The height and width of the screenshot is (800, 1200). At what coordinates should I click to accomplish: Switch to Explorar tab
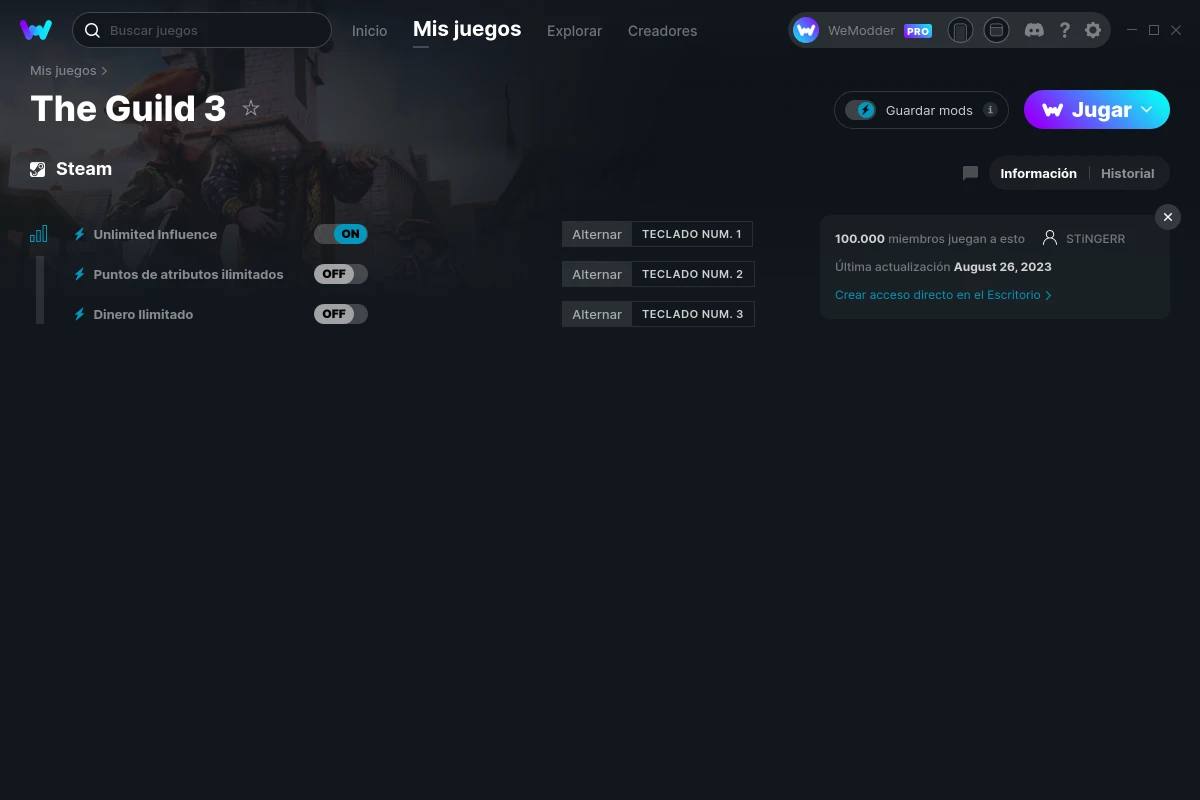[x=574, y=31]
